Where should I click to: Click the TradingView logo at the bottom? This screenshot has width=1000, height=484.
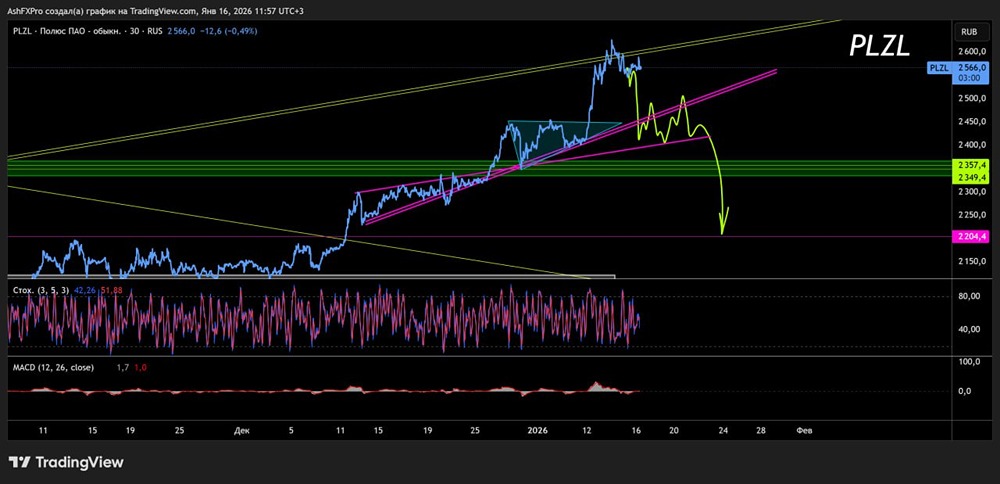tap(66, 462)
